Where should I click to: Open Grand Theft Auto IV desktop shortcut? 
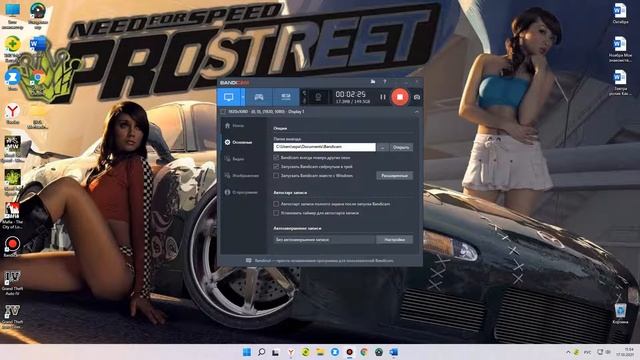[x=12, y=282]
